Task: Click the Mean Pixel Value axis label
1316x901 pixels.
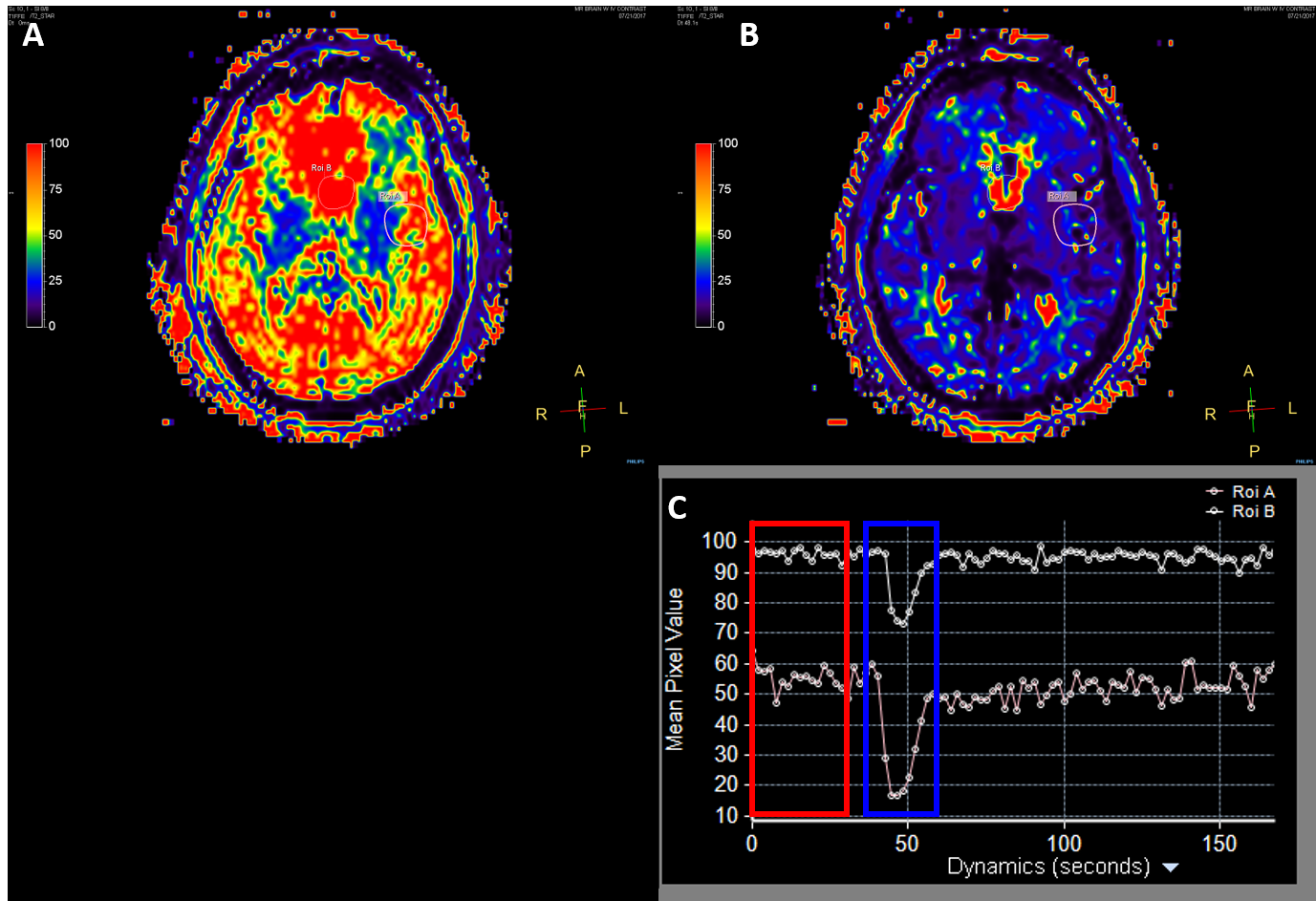Action: 675,669
